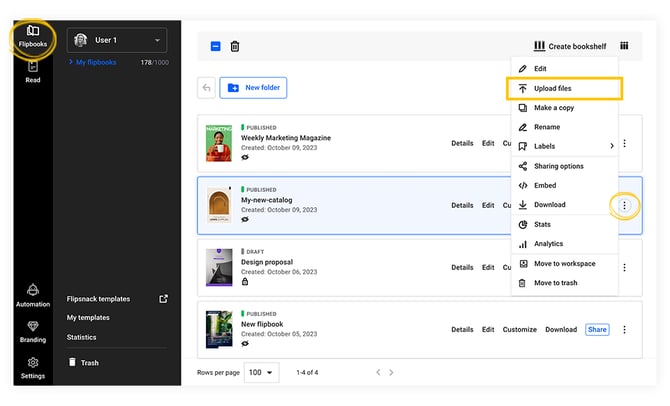The width and height of the screenshot is (670, 406).
Task: Click Details for My-new-catalog
Action: pyautogui.click(x=462, y=206)
